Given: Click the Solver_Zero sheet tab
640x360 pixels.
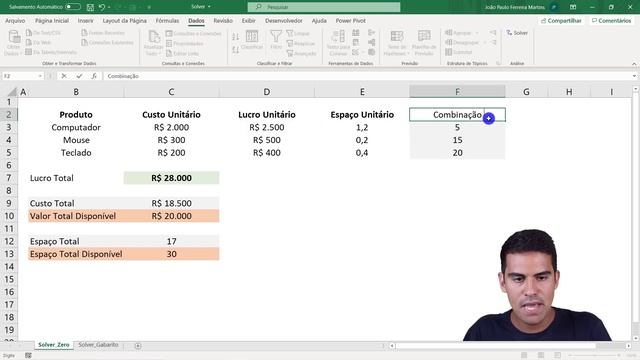Looking at the screenshot, I should point(53,345).
